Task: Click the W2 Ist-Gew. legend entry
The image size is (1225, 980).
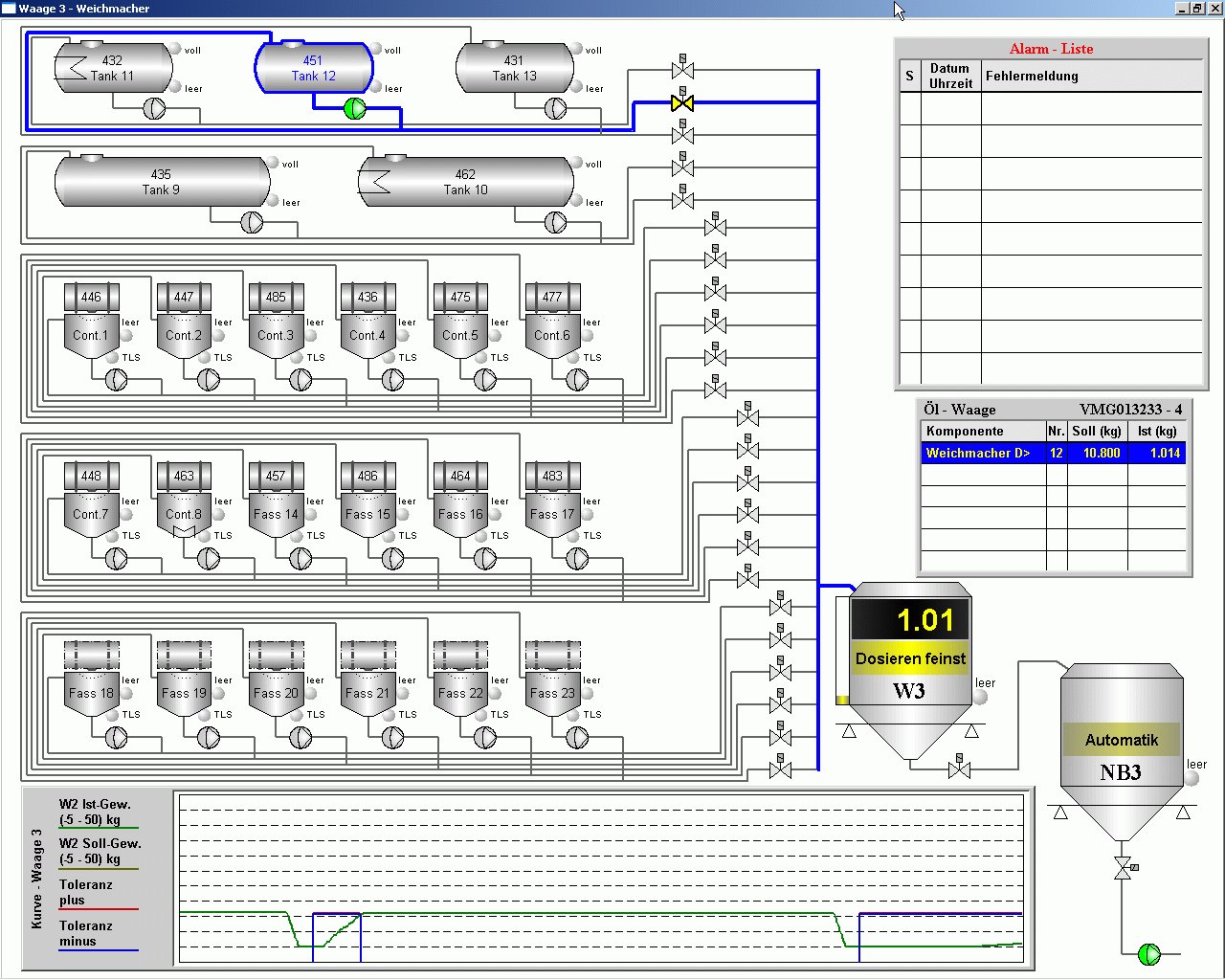Action: pos(95,813)
